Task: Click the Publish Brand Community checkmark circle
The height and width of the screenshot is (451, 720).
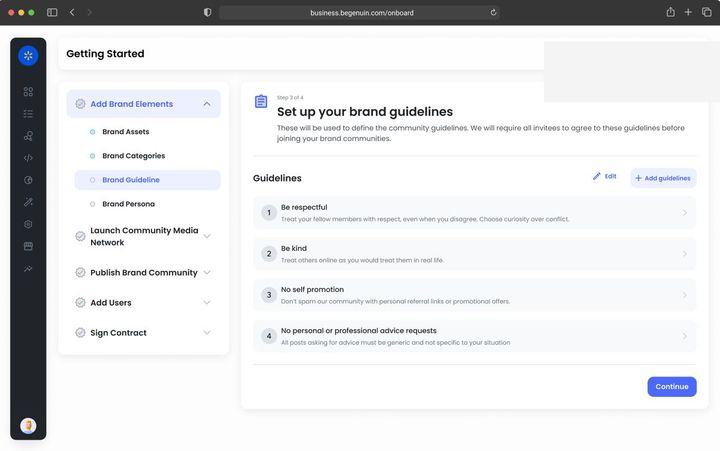Action: [80, 272]
